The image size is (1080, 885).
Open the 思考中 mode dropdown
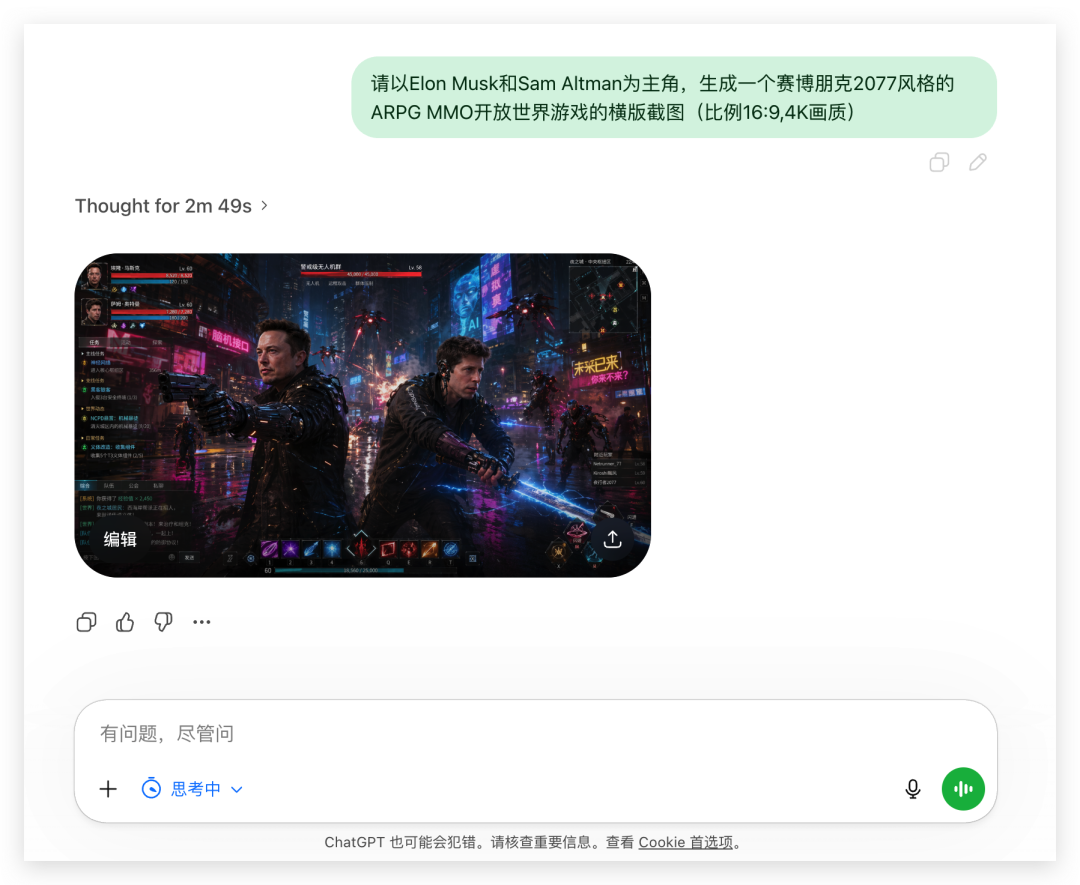pyautogui.click(x=195, y=789)
